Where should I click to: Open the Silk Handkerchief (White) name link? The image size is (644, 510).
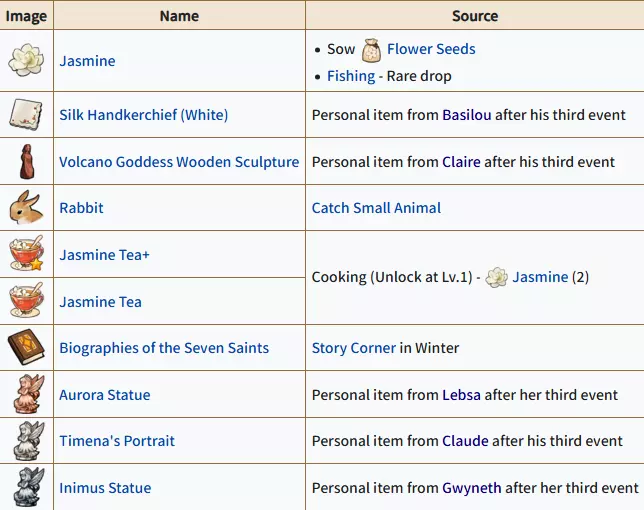click(x=143, y=115)
